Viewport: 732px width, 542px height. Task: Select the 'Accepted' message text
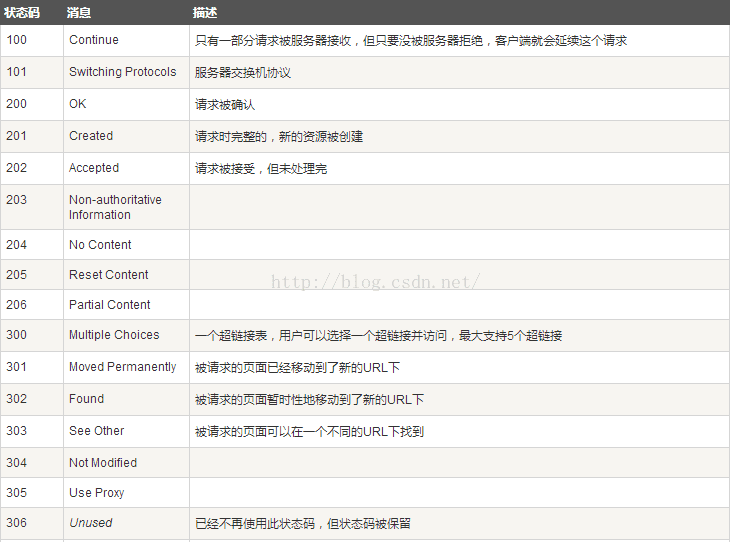pyautogui.click(x=94, y=168)
